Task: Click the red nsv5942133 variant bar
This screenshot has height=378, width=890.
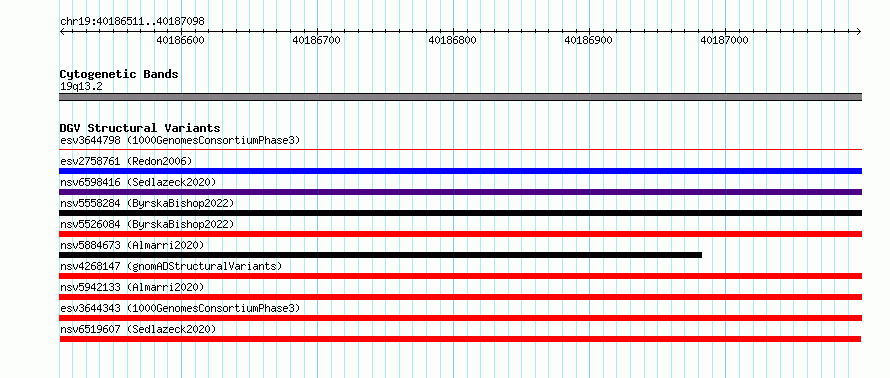Action: [460, 297]
